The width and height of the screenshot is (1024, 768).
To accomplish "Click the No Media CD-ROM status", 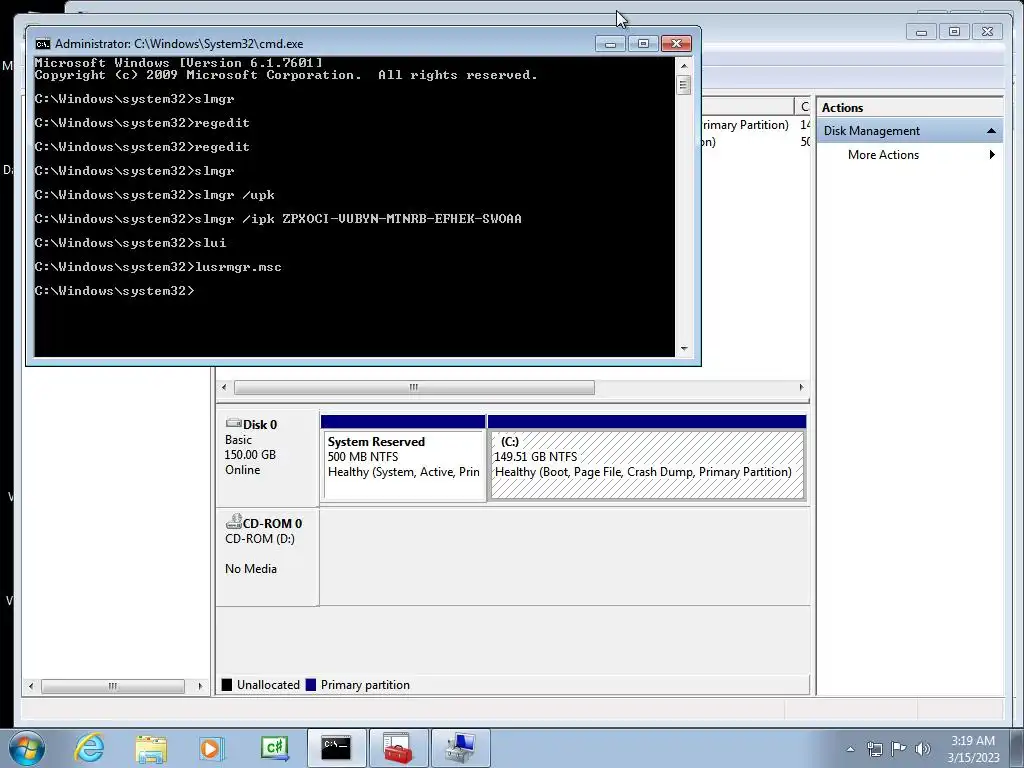I will pos(251,569).
